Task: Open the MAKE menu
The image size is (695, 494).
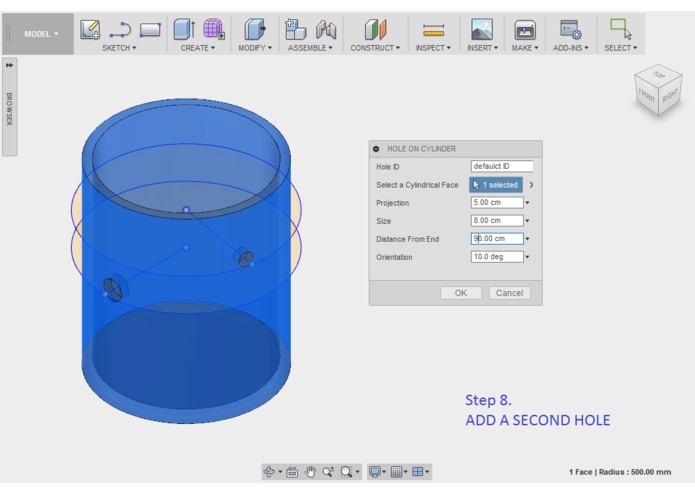Action: (525, 48)
